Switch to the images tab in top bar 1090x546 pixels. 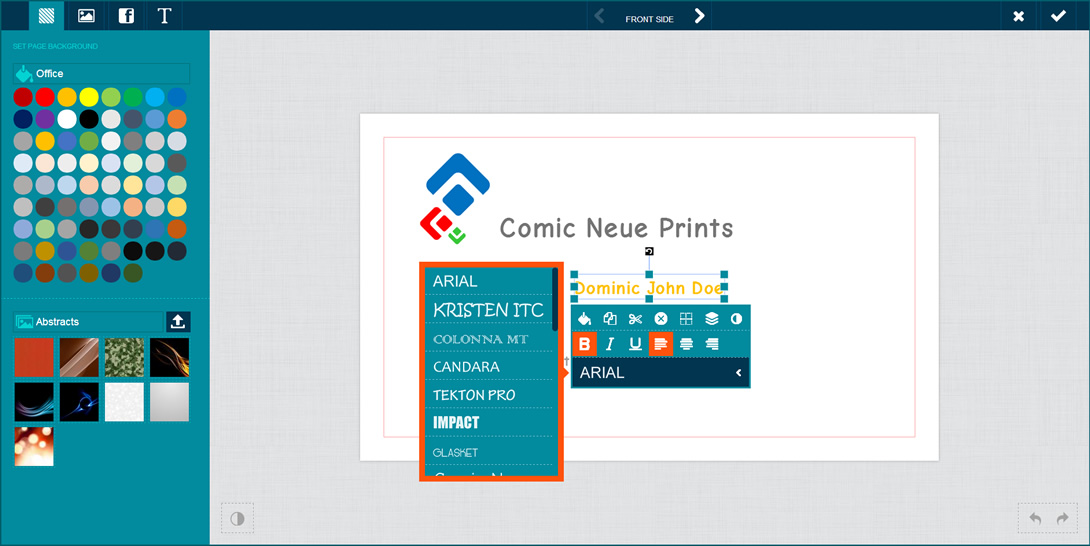tap(86, 15)
